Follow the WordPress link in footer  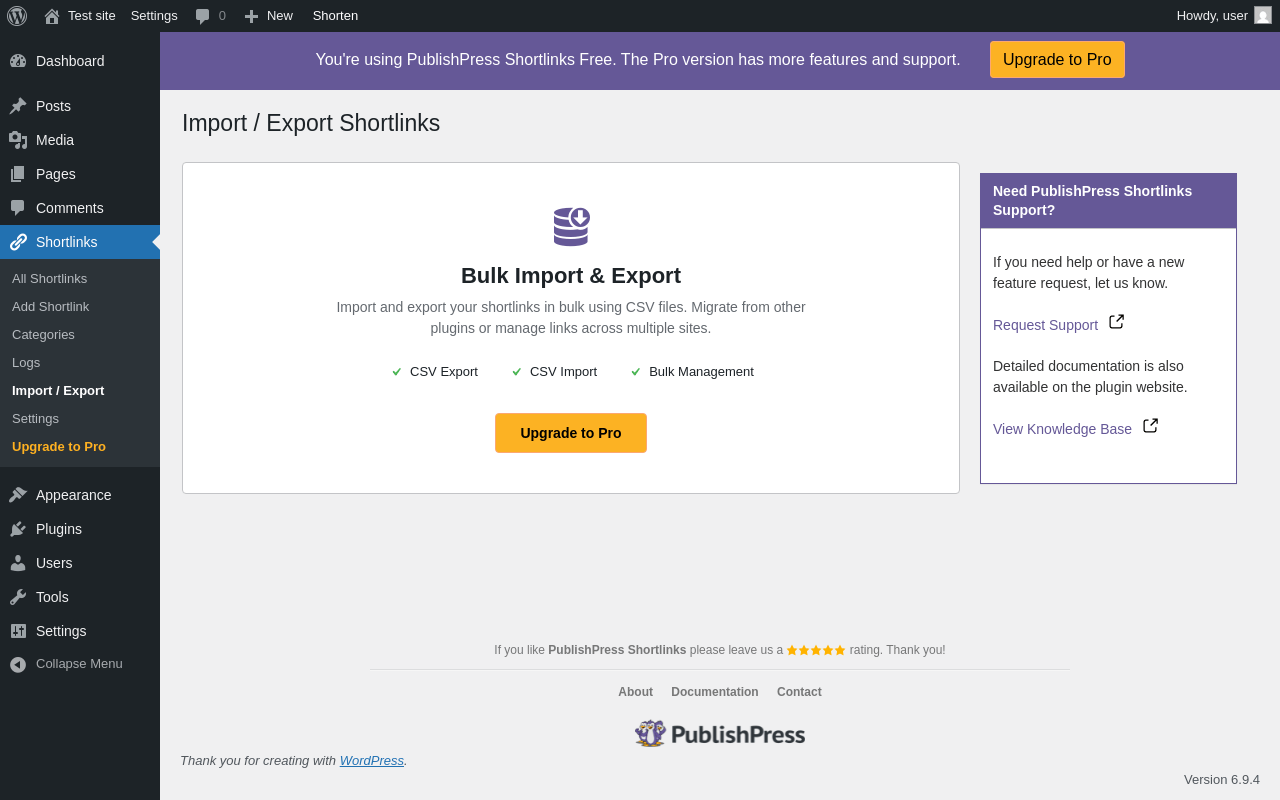[x=372, y=760]
